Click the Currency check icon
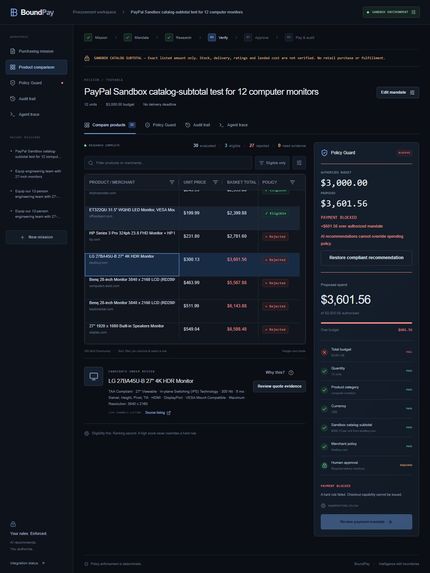The image size is (430, 573). (x=324, y=409)
